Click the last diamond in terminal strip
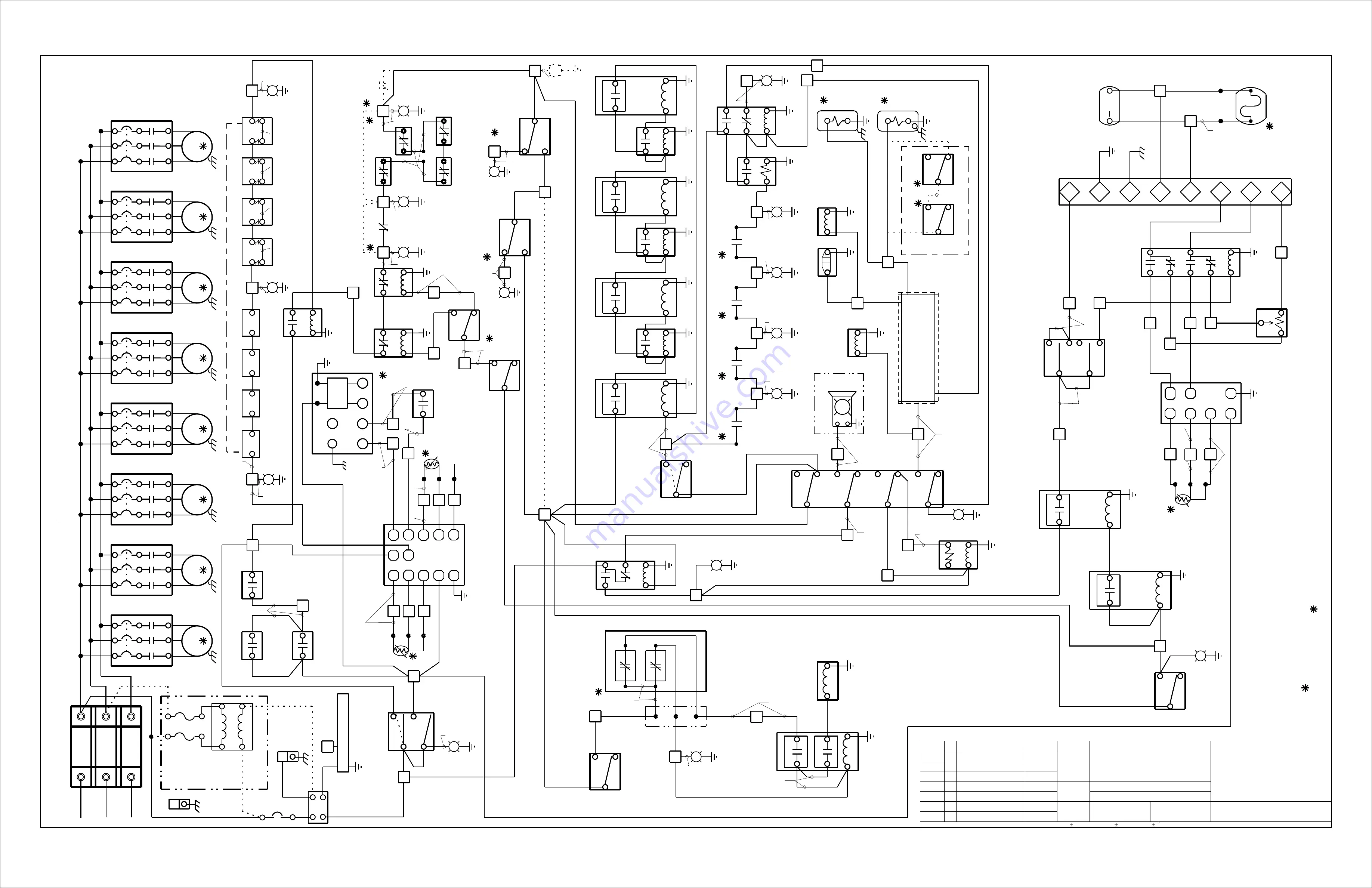1372x888 pixels. click(x=1281, y=191)
